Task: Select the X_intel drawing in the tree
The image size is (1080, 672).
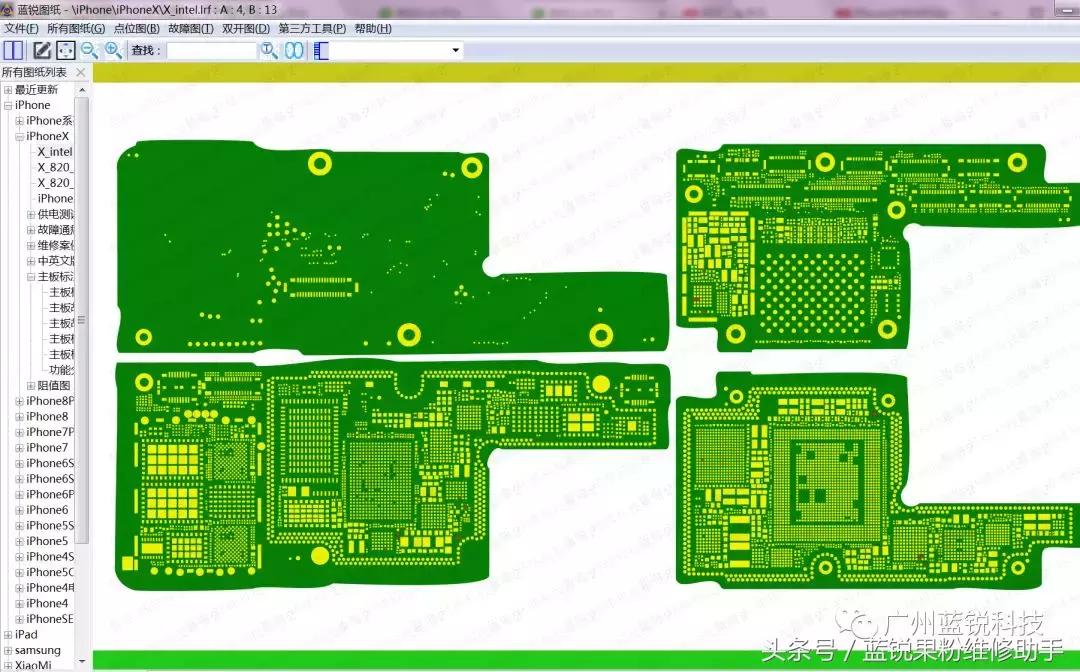Action: point(54,151)
